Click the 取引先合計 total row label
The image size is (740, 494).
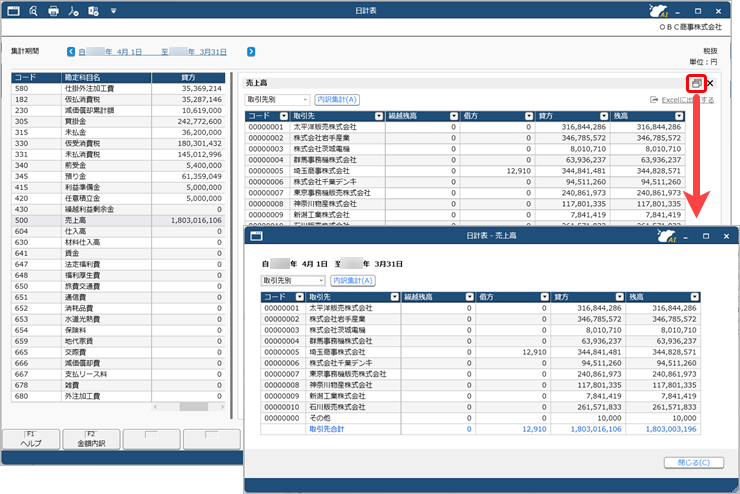(x=327, y=429)
